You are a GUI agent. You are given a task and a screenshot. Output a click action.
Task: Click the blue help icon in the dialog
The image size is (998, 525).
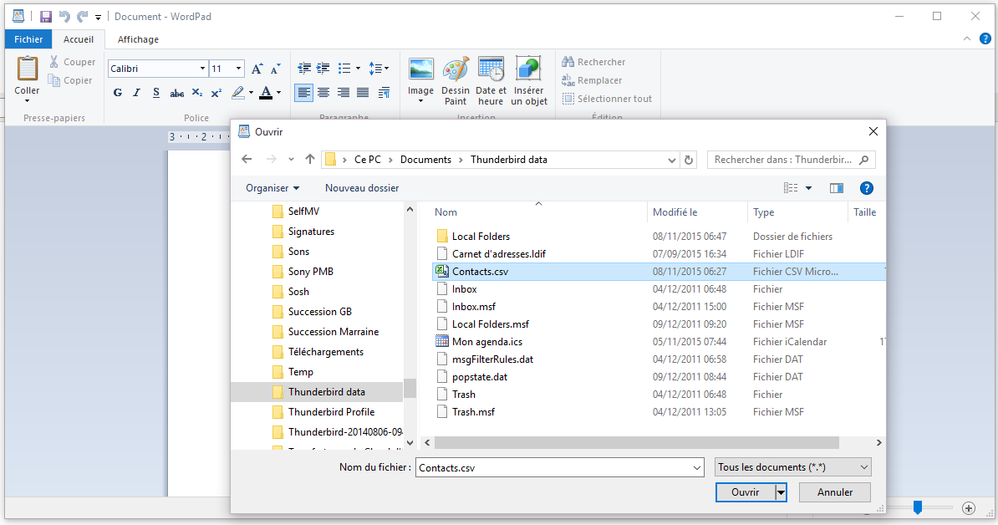click(867, 188)
